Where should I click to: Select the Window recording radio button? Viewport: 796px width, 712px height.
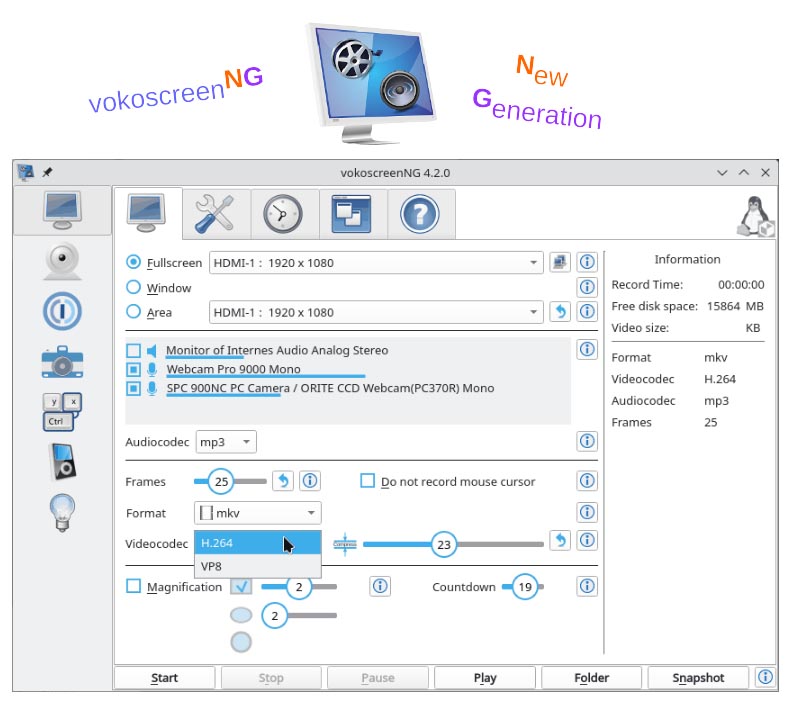pyautogui.click(x=134, y=288)
